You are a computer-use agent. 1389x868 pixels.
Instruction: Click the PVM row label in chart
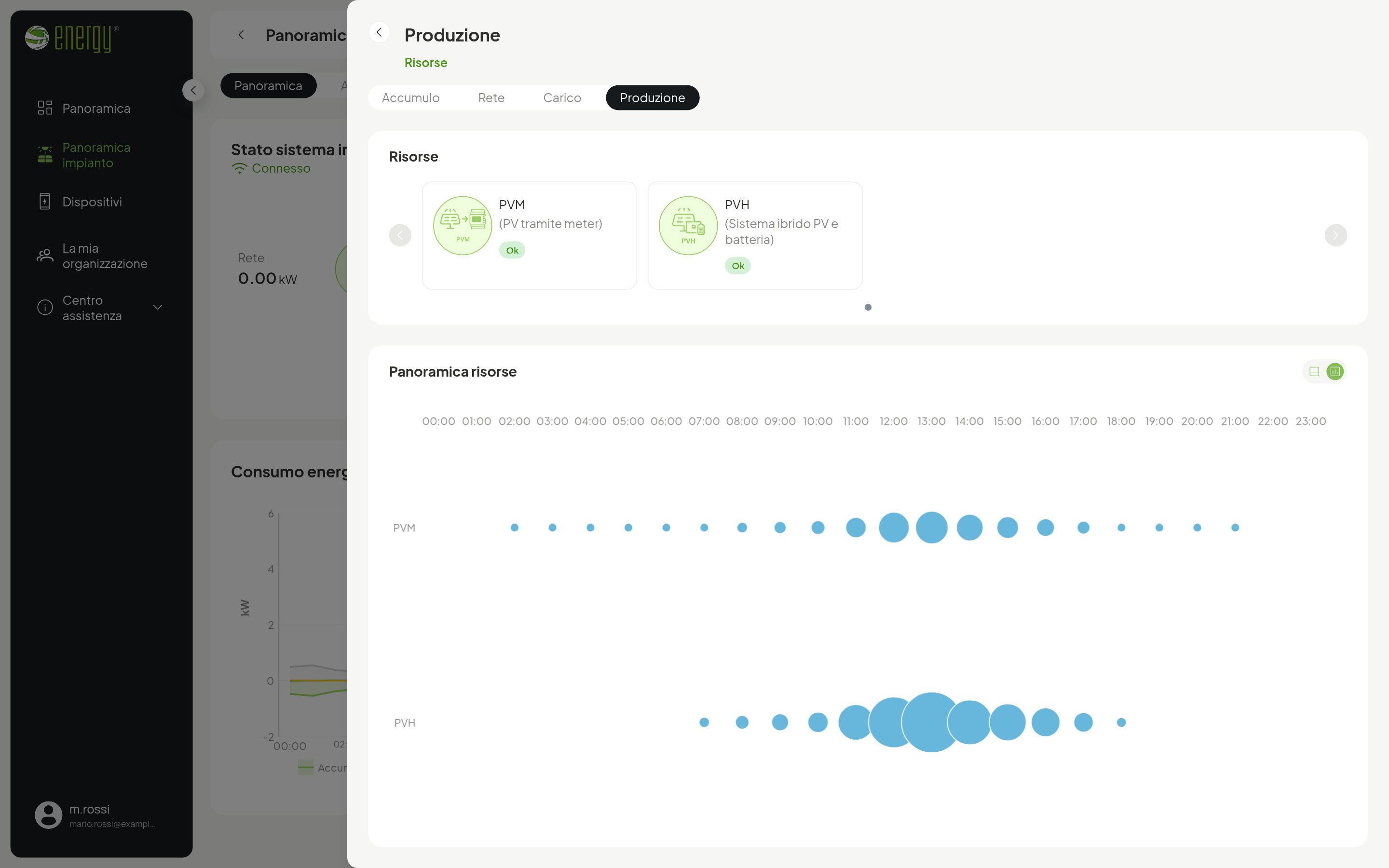404,528
